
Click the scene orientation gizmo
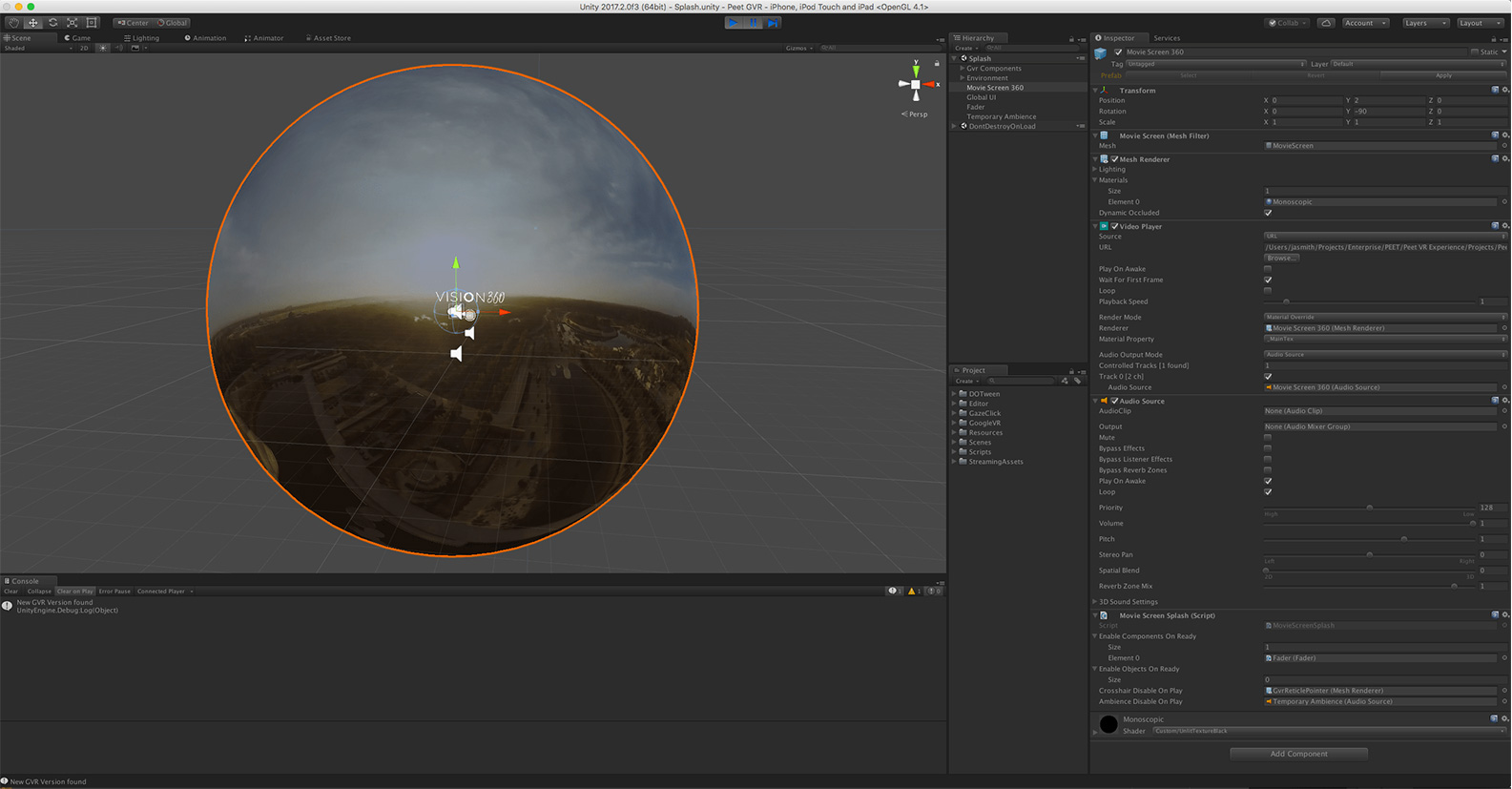[916, 85]
